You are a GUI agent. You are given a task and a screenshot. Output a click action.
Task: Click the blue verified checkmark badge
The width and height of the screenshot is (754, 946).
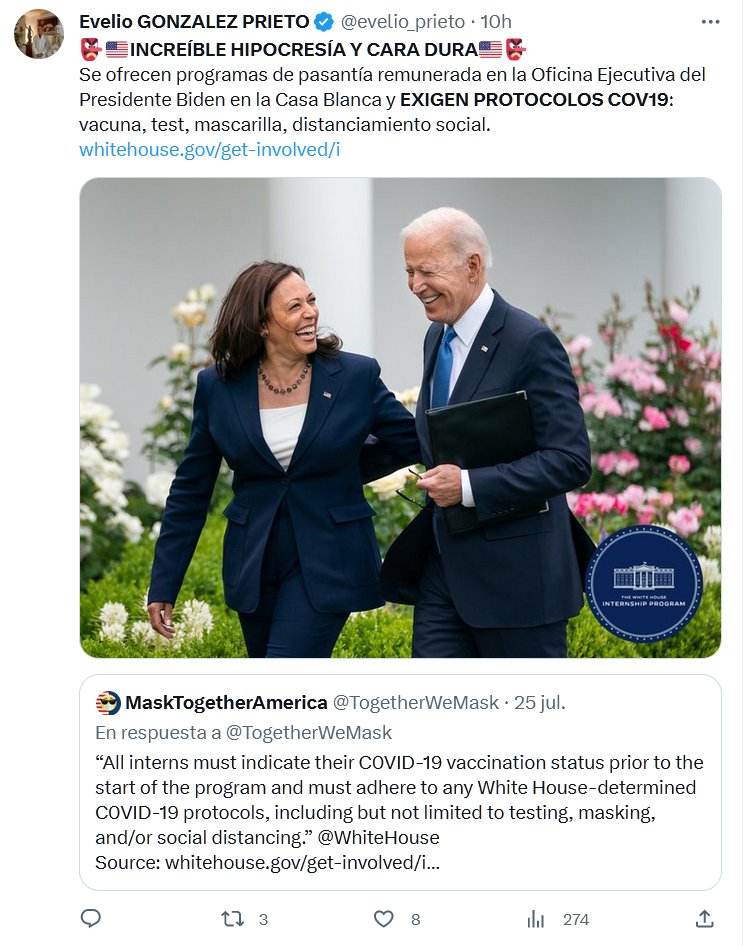click(324, 22)
